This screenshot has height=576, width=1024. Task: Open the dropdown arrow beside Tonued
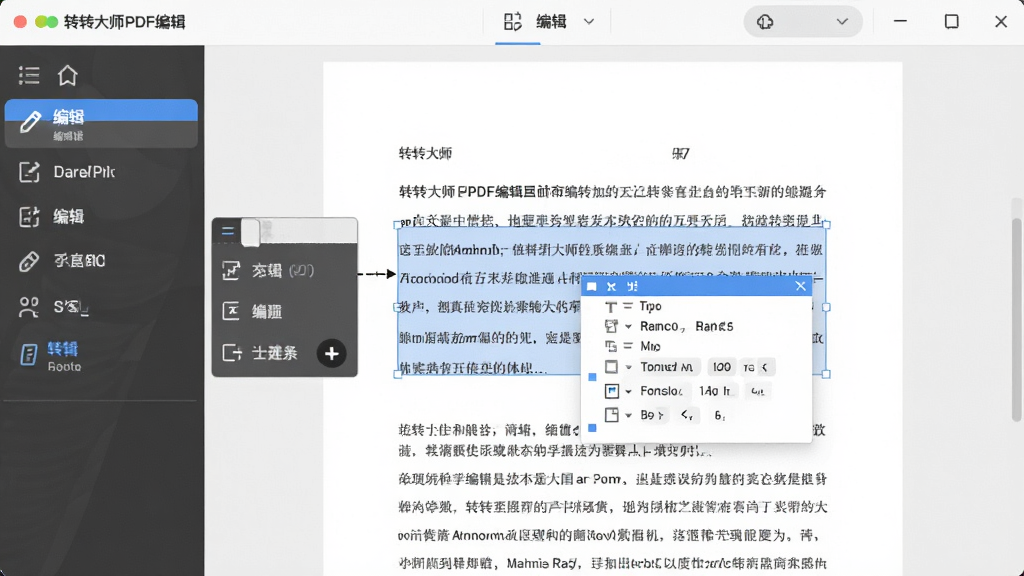pyautogui.click(x=628, y=367)
